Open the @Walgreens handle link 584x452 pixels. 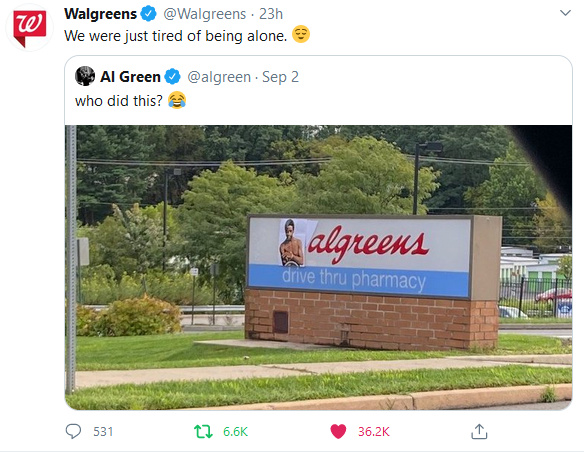tap(204, 14)
